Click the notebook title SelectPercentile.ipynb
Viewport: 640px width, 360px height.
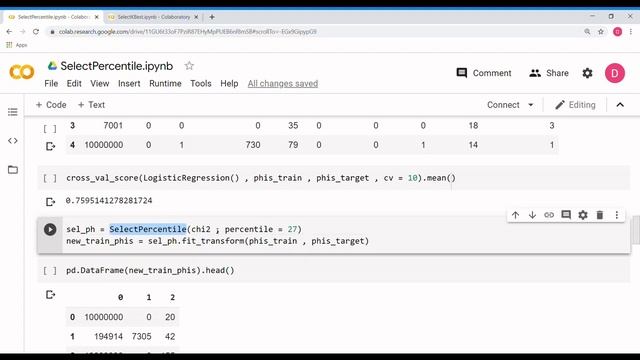(x=117, y=66)
